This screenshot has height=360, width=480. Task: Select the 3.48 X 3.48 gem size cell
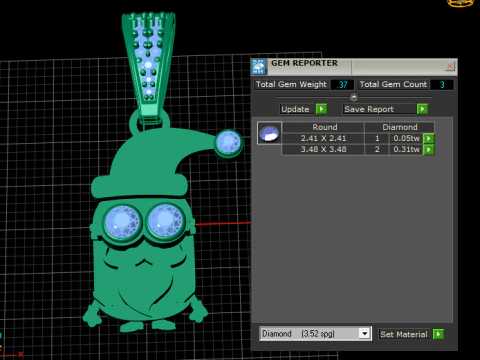click(323, 149)
